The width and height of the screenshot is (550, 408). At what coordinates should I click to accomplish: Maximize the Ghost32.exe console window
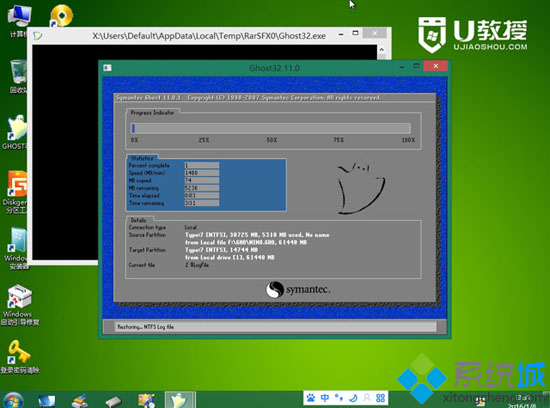tap(355, 33)
